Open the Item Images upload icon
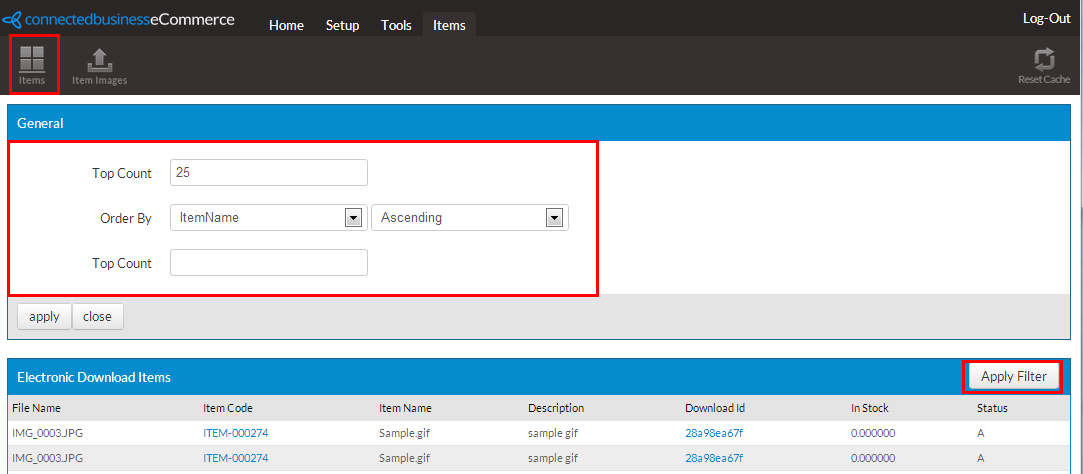 [99, 66]
